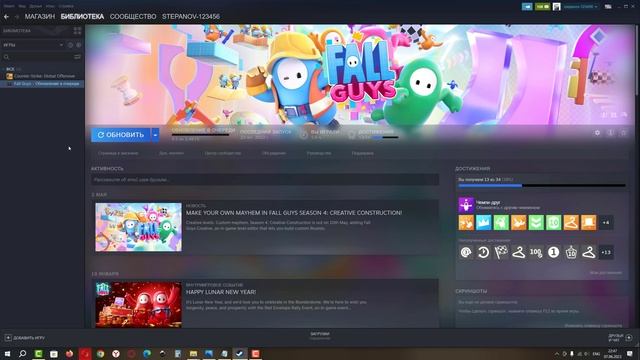Click the Steam icon in taskbar

pos(240,353)
